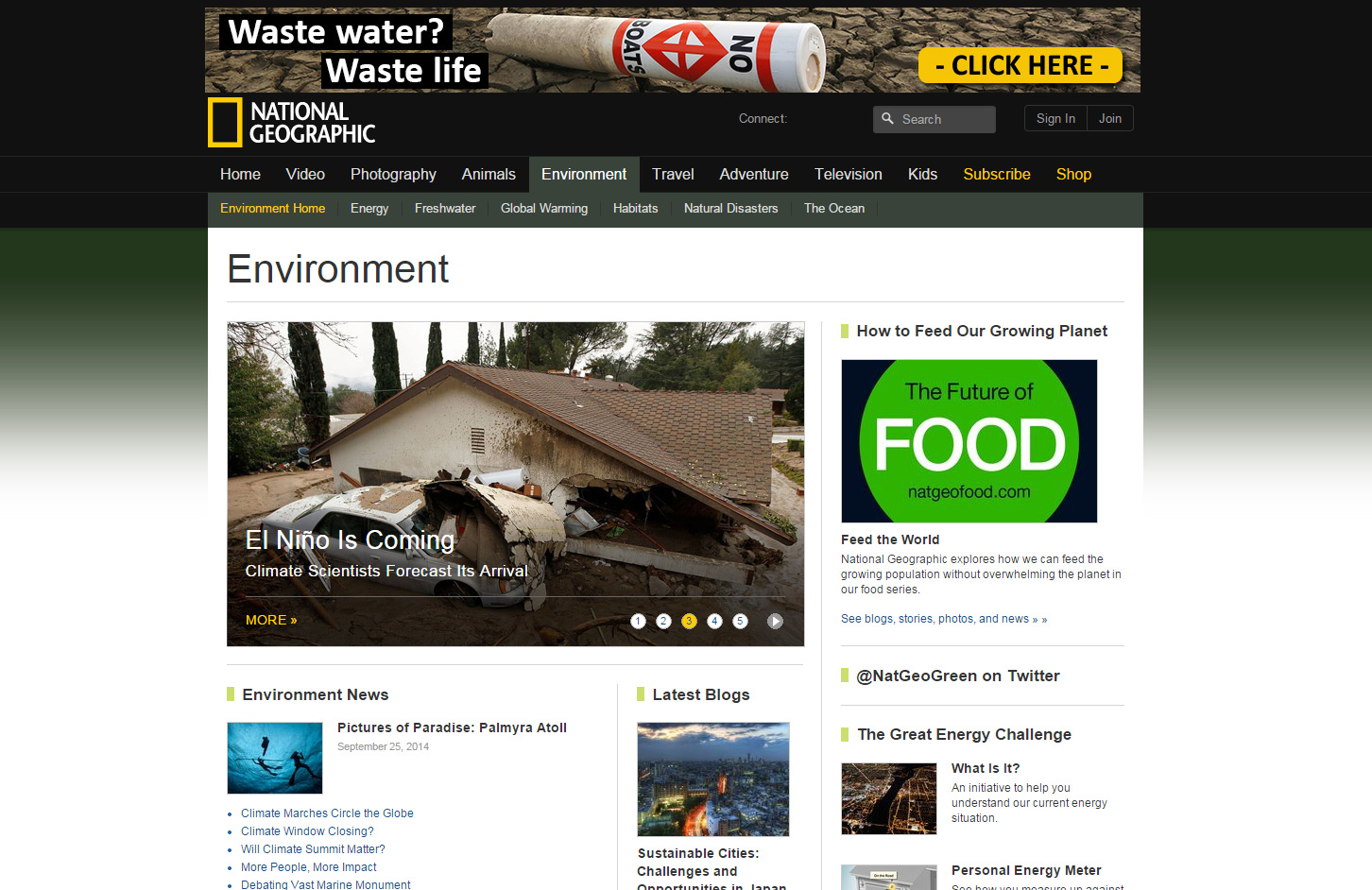Open the Natural Disasters subnav item
Image resolution: width=1372 pixels, height=890 pixels.
[731, 208]
